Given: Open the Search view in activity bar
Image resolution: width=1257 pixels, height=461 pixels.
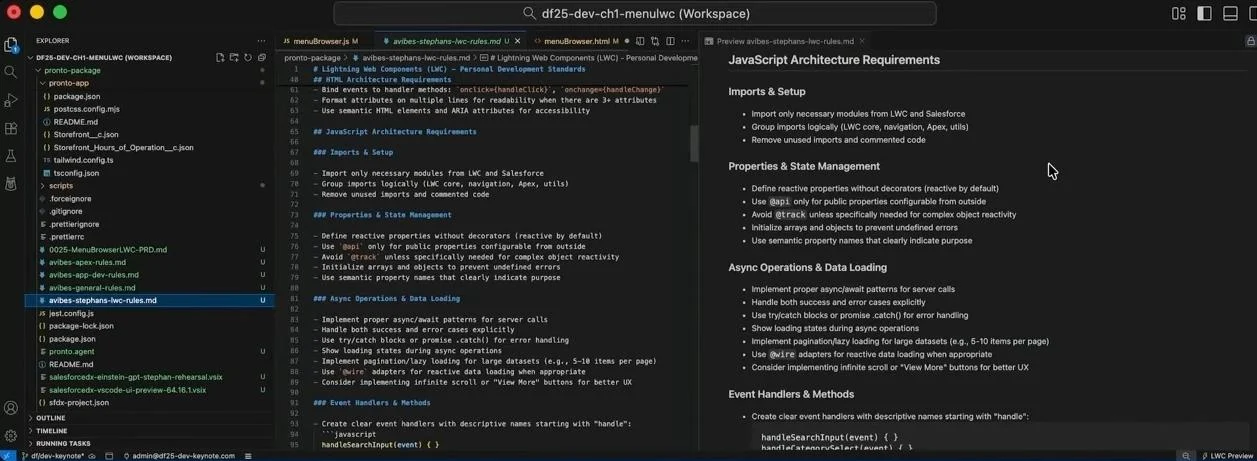Looking at the screenshot, I should click(11, 72).
